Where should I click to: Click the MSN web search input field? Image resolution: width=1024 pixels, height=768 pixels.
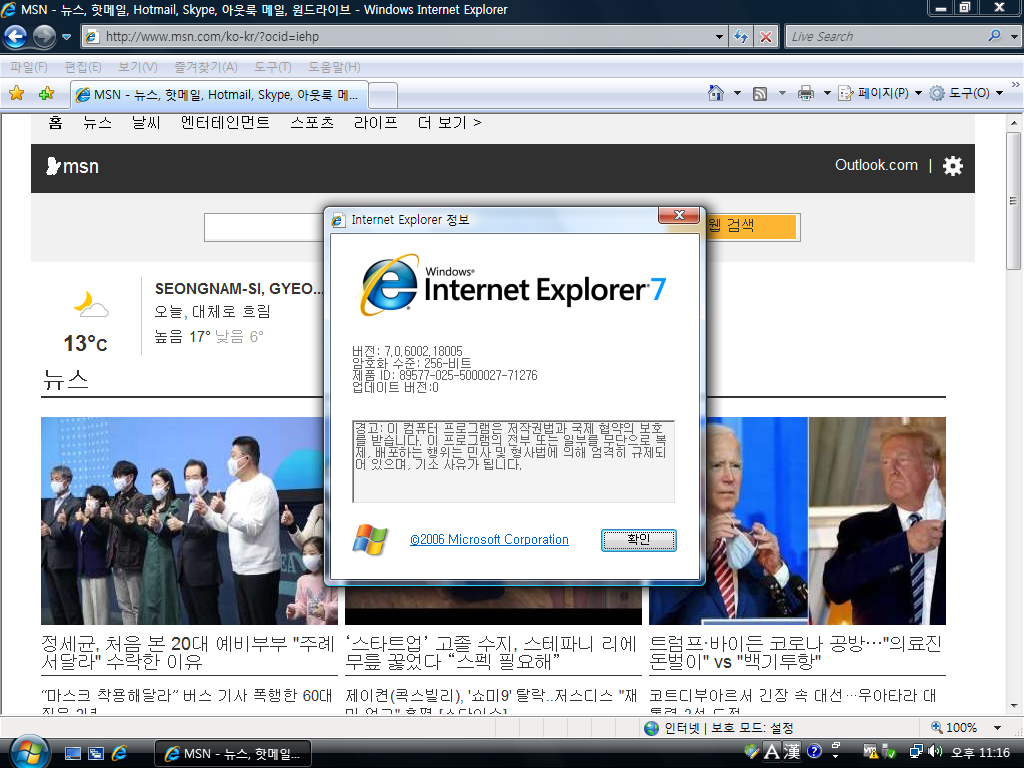point(264,227)
